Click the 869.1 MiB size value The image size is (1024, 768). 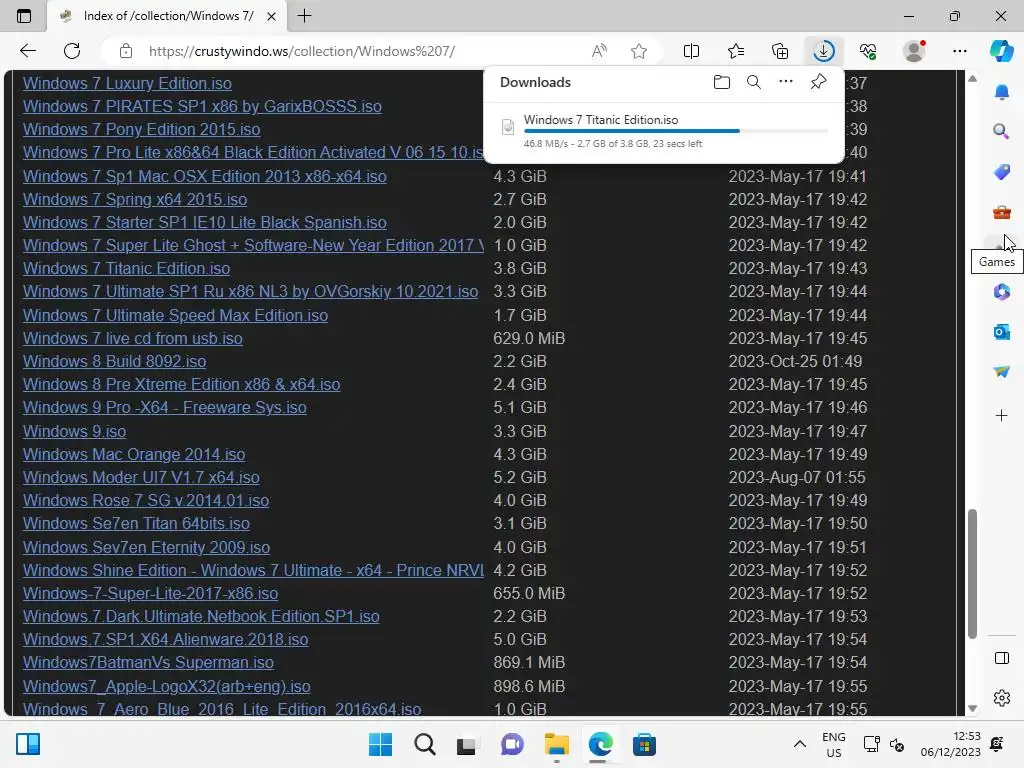pos(529,662)
